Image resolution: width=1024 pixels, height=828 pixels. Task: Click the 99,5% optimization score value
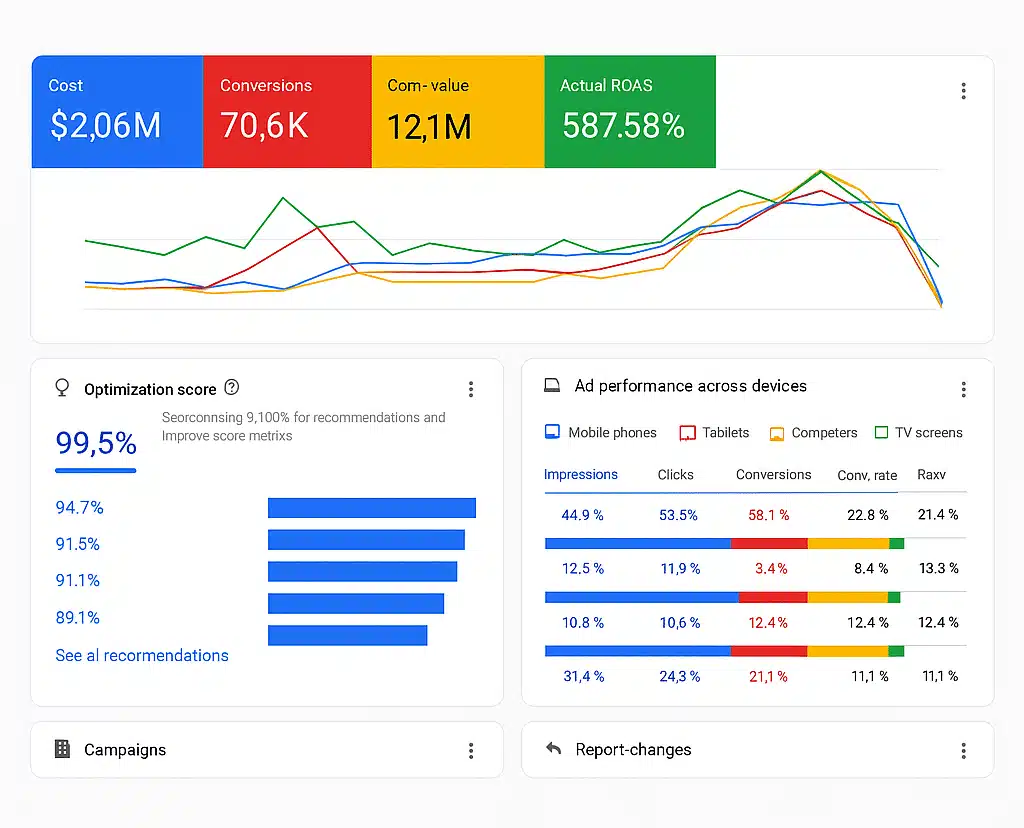tap(96, 444)
